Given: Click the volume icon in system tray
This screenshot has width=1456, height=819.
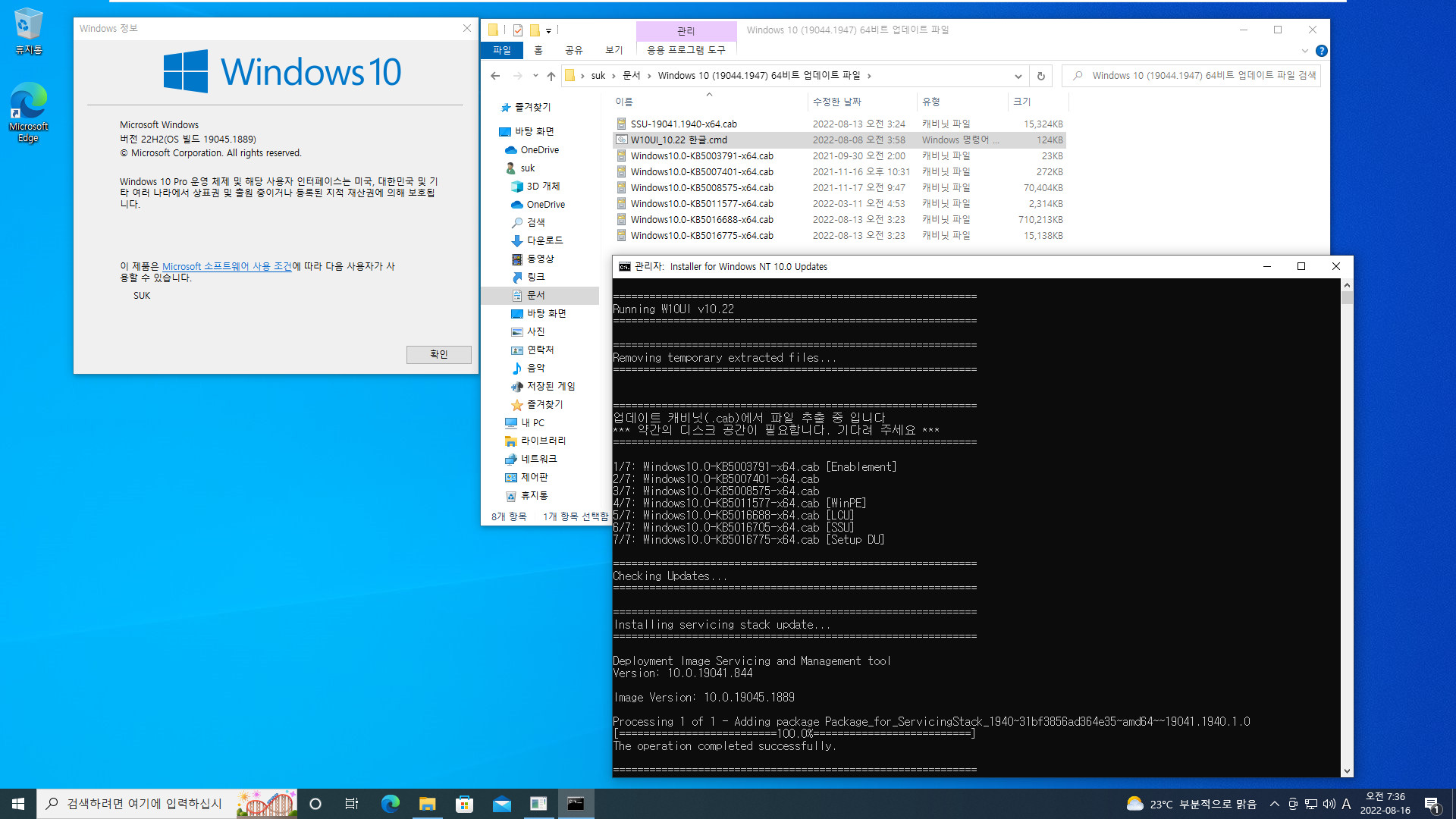Looking at the screenshot, I should pyautogui.click(x=1329, y=804).
